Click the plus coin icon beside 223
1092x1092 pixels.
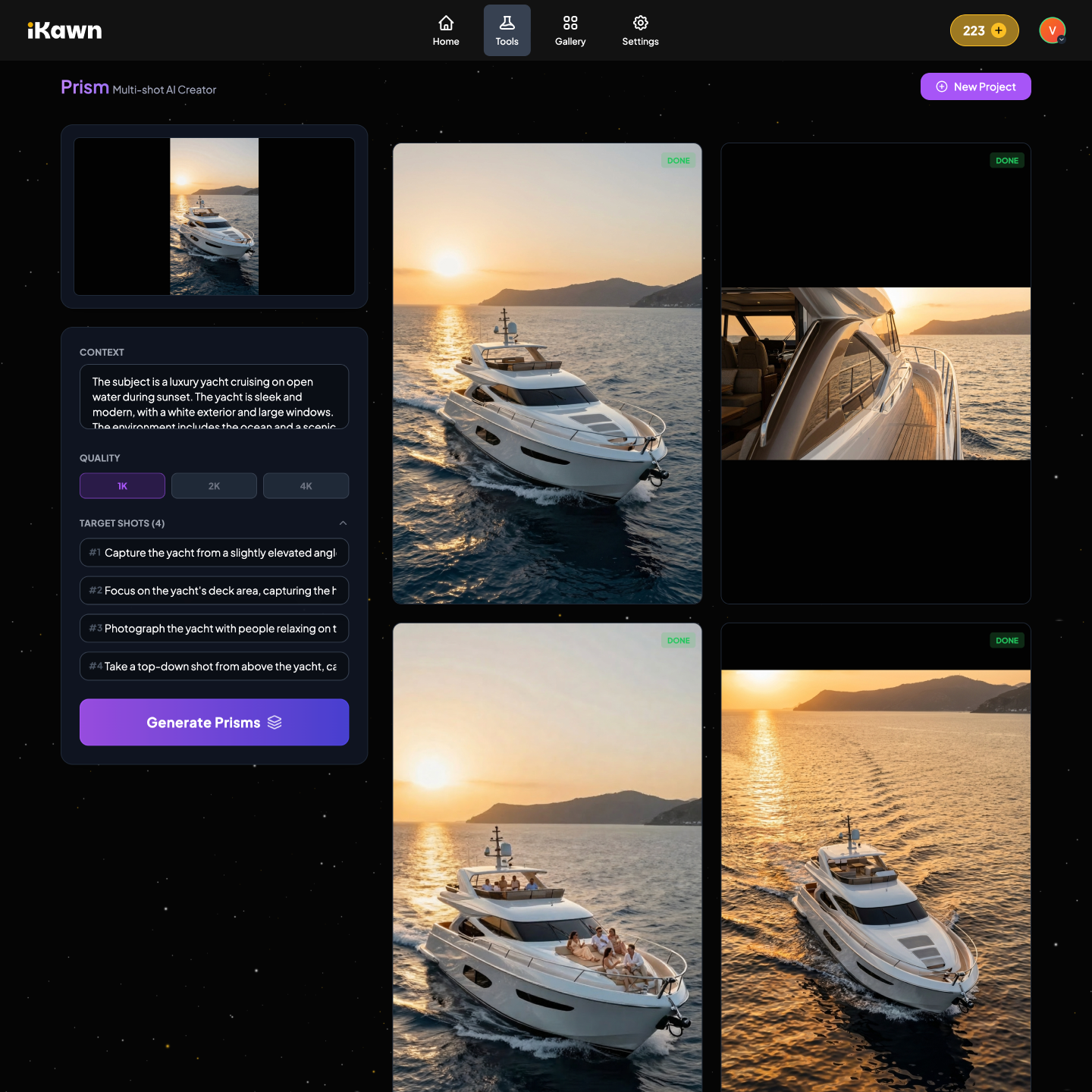pos(999,30)
